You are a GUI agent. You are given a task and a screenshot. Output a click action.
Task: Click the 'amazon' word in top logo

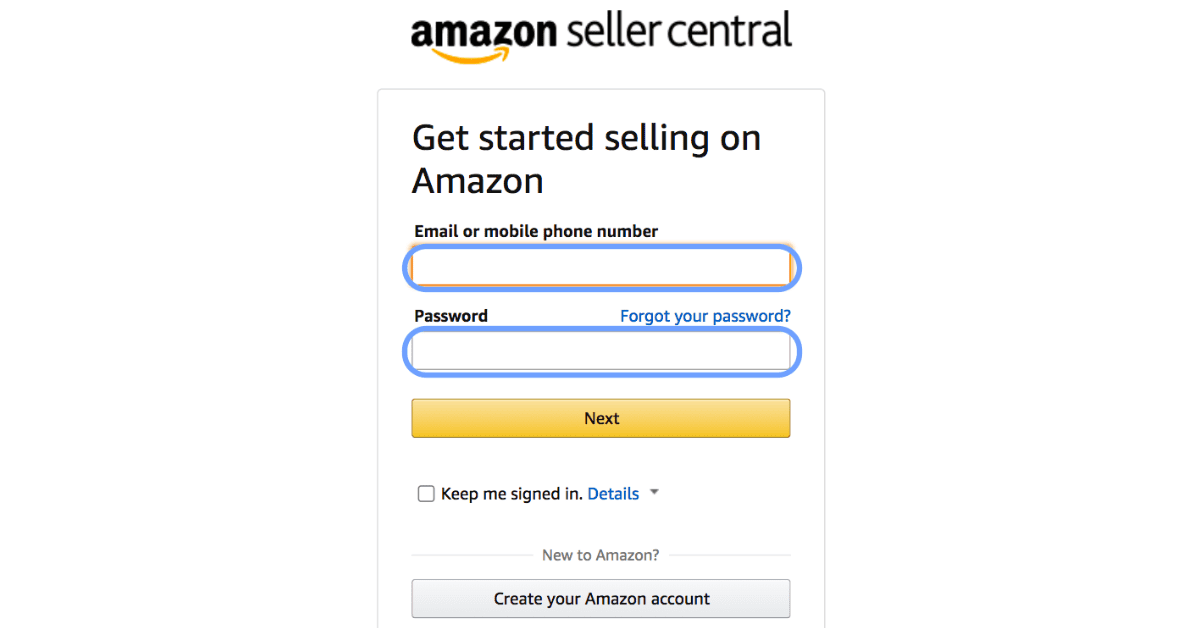point(483,32)
